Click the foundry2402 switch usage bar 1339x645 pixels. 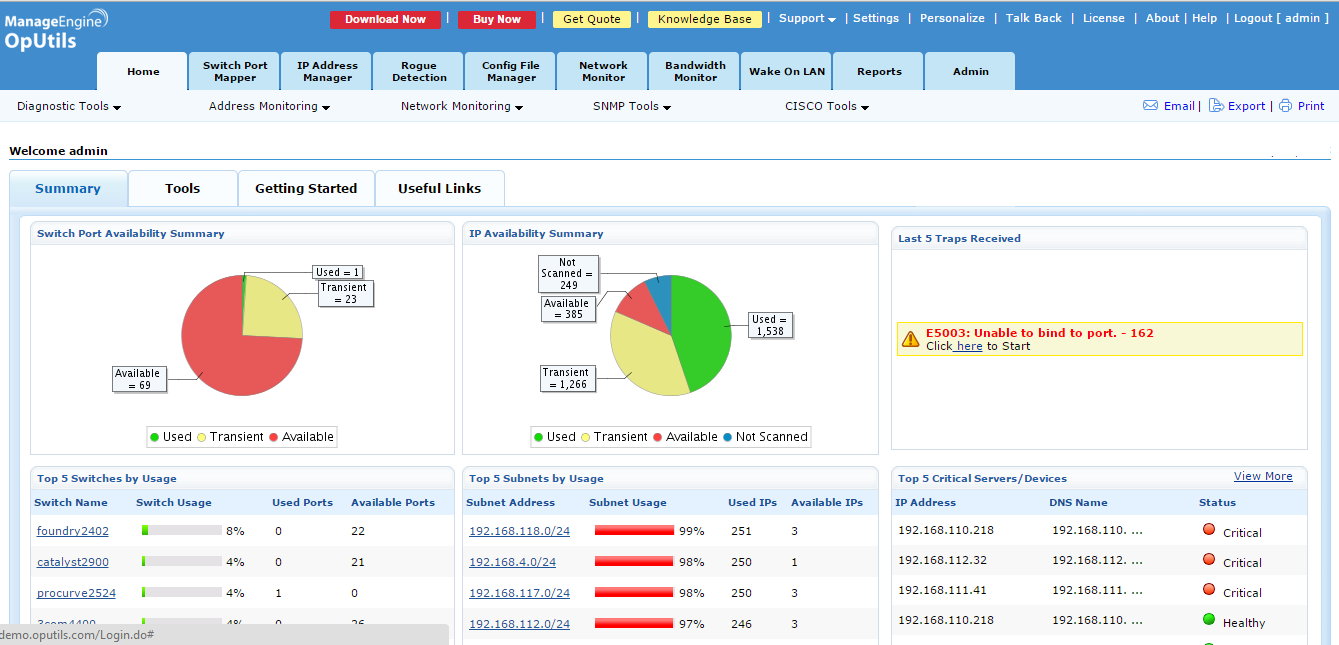point(182,531)
